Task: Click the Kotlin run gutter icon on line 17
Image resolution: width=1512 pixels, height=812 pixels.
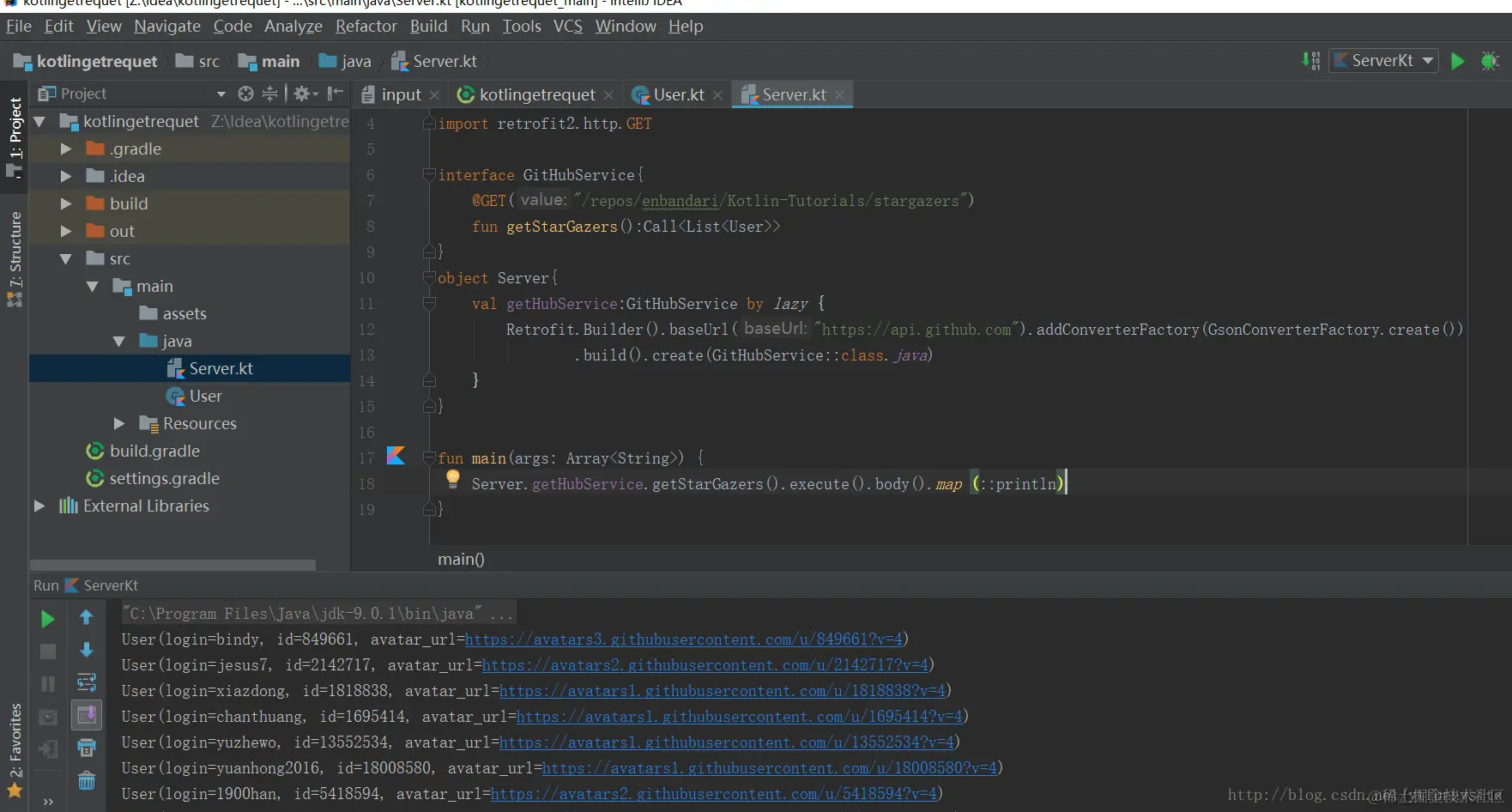Action: (x=396, y=456)
